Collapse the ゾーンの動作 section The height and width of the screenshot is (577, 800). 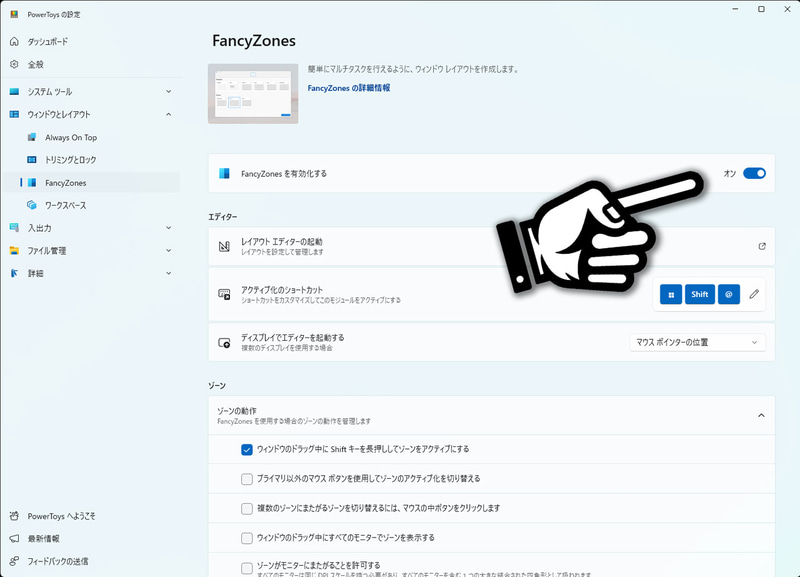760,416
